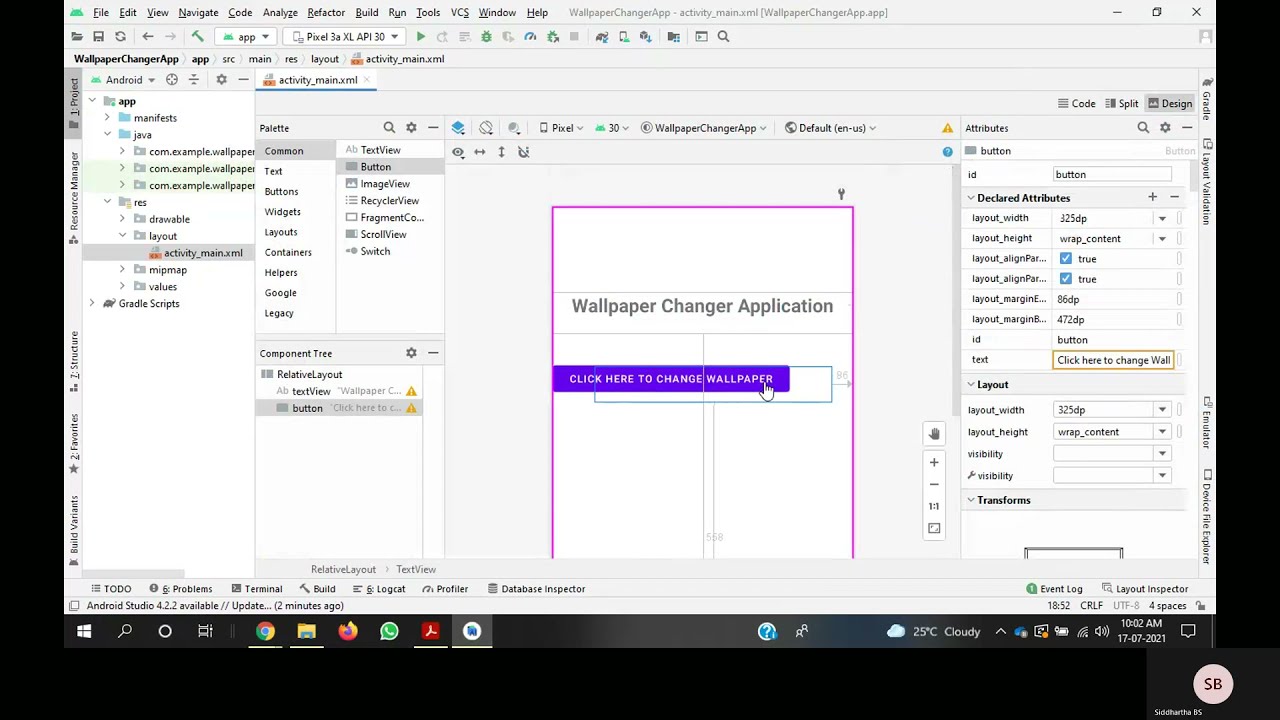Viewport: 1280px width, 720px height.
Task: Open the Database Inspector tool window
Action: (535, 589)
